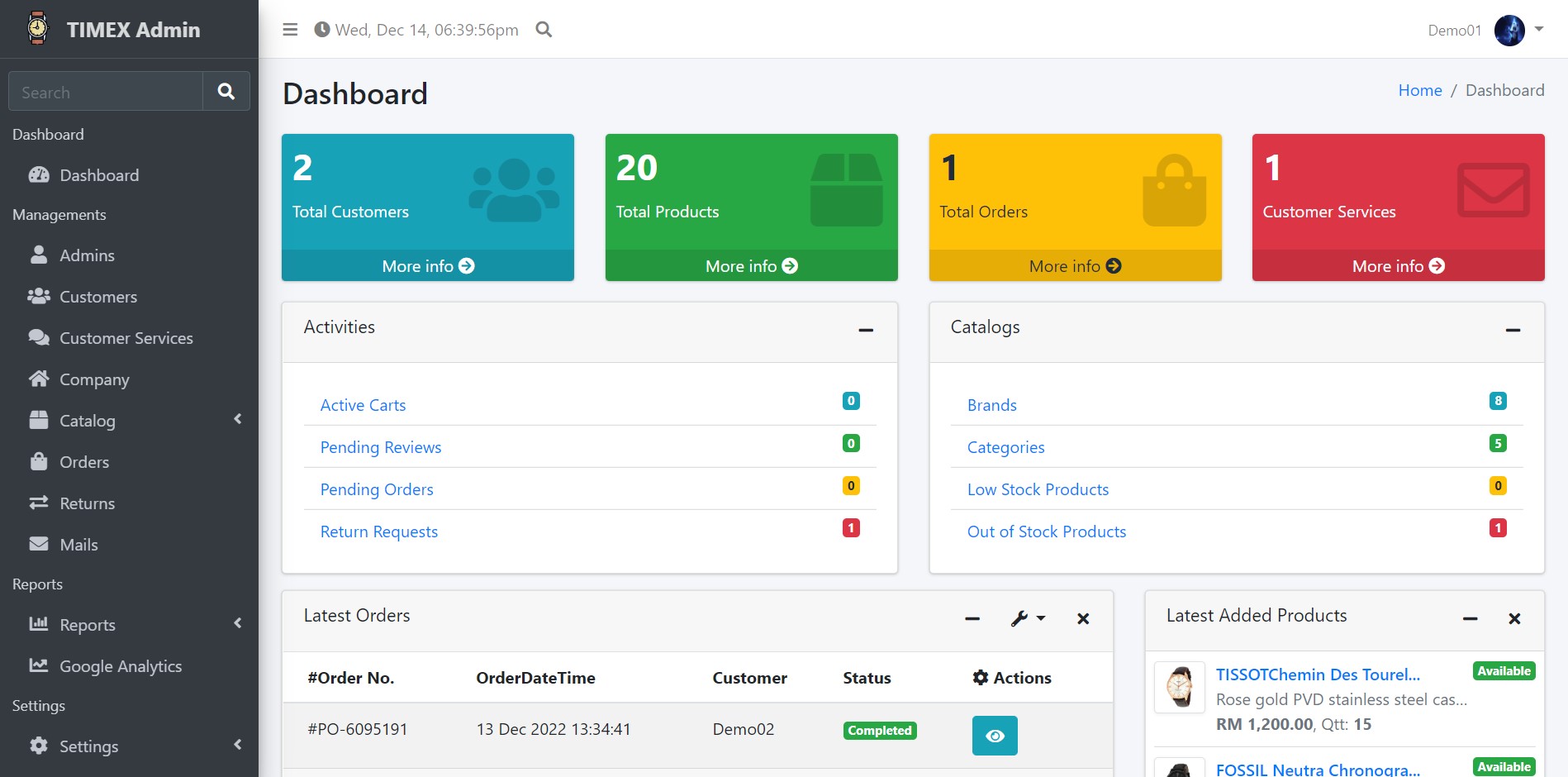
Task: Click the Demo01 user avatar
Action: tap(1509, 31)
